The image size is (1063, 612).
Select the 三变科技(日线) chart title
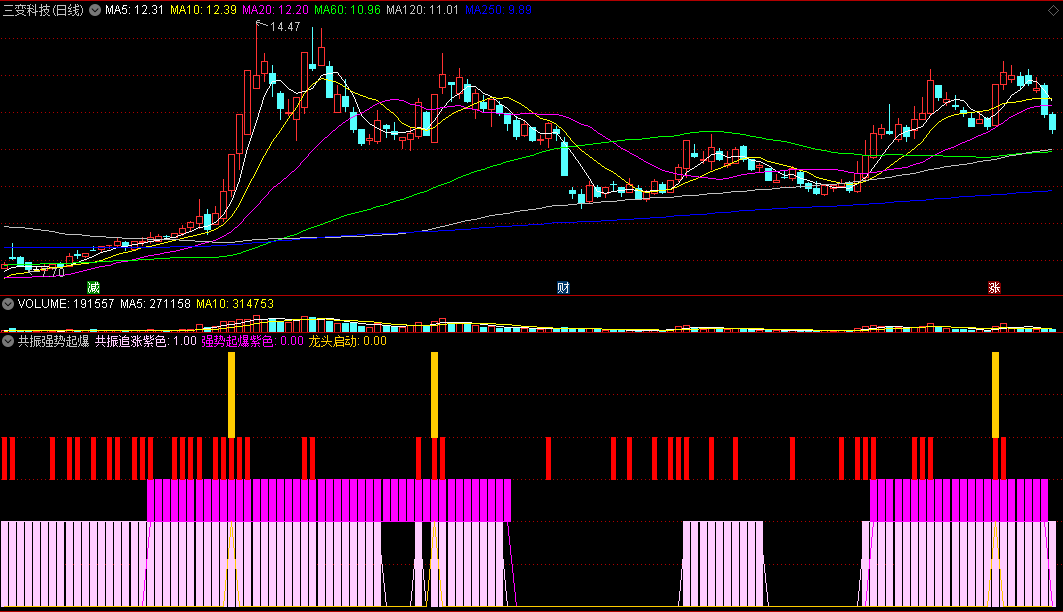point(43,10)
